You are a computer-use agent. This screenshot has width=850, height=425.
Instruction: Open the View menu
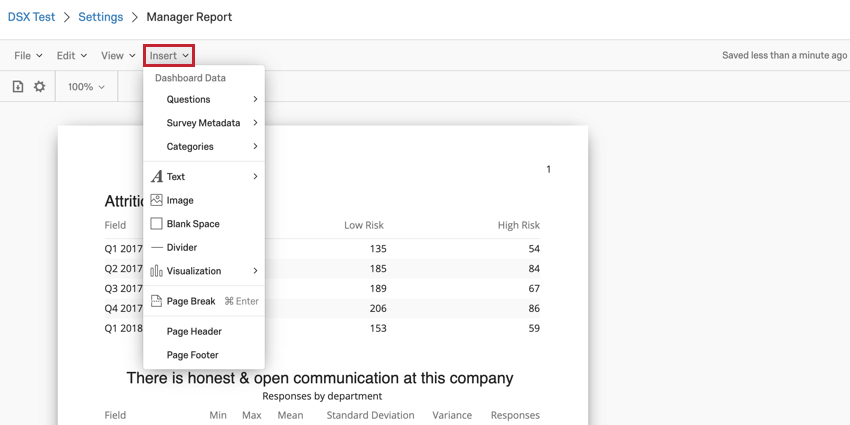tap(118, 56)
